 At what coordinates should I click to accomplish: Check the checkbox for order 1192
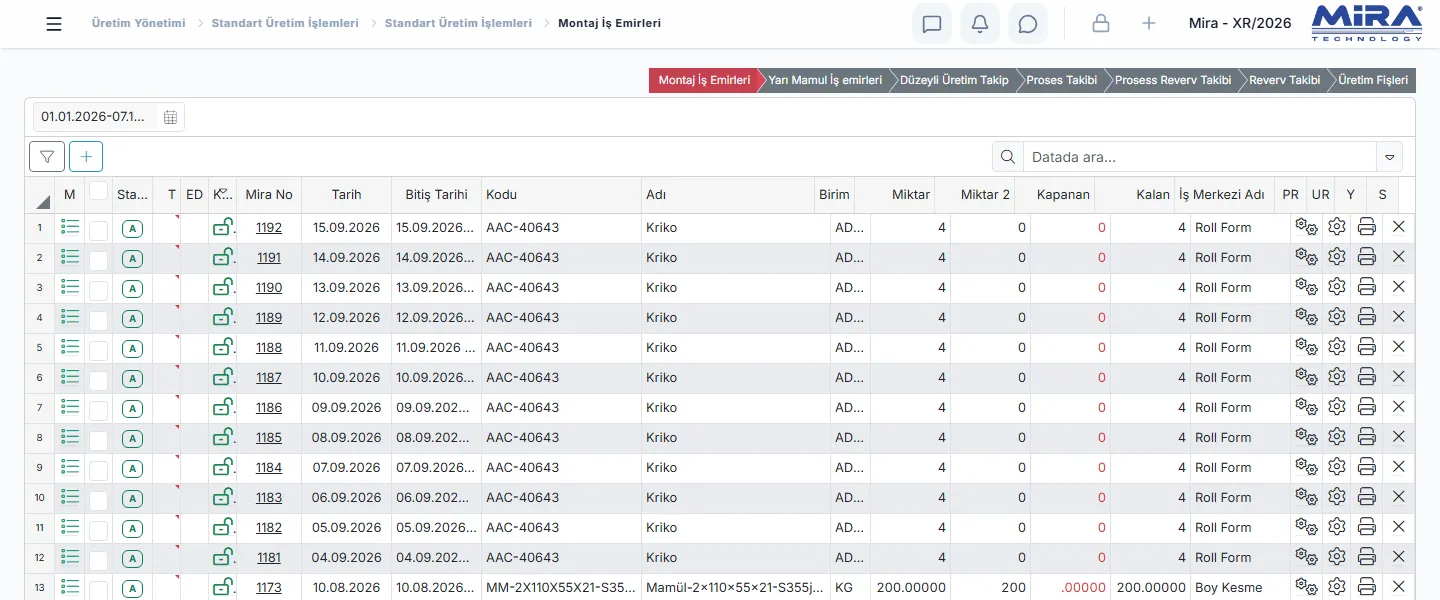pos(98,230)
